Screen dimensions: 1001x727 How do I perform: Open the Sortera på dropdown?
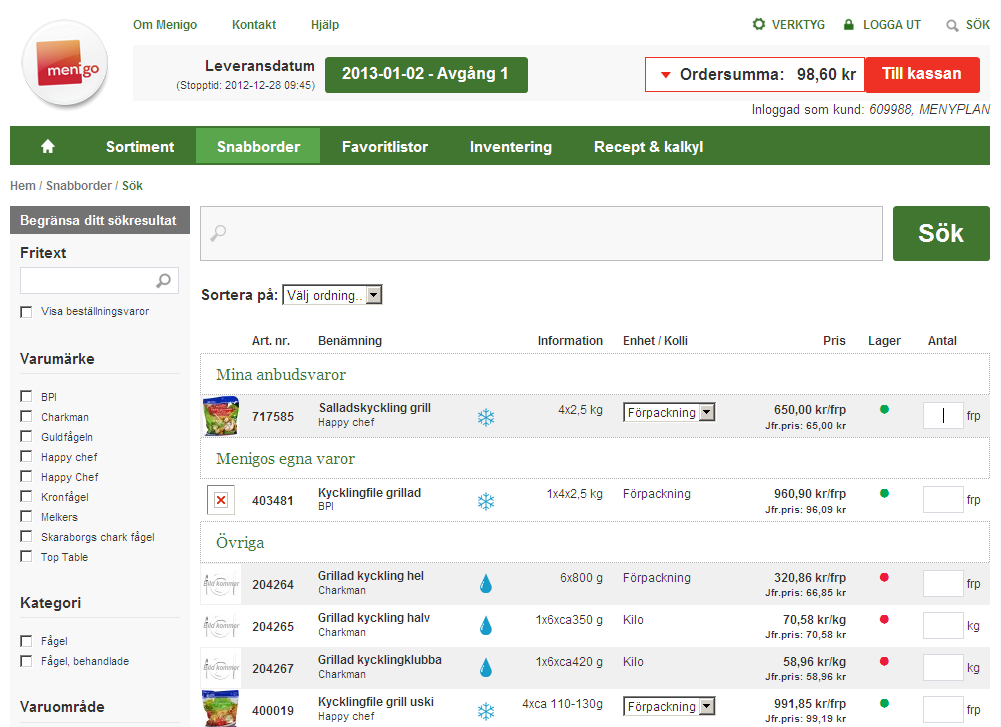coord(332,295)
